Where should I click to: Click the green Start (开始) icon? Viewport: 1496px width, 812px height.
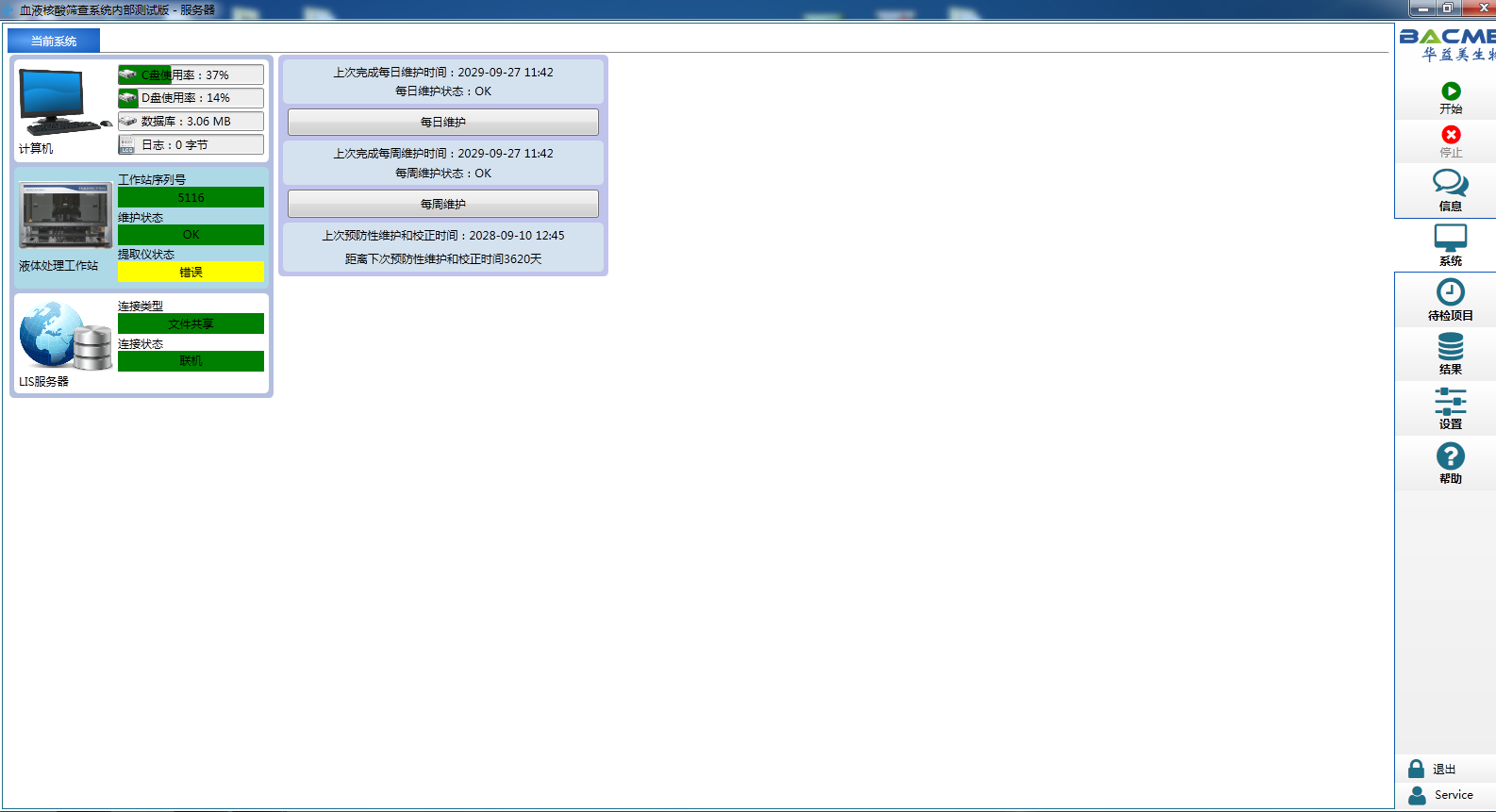click(x=1451, y=91)
